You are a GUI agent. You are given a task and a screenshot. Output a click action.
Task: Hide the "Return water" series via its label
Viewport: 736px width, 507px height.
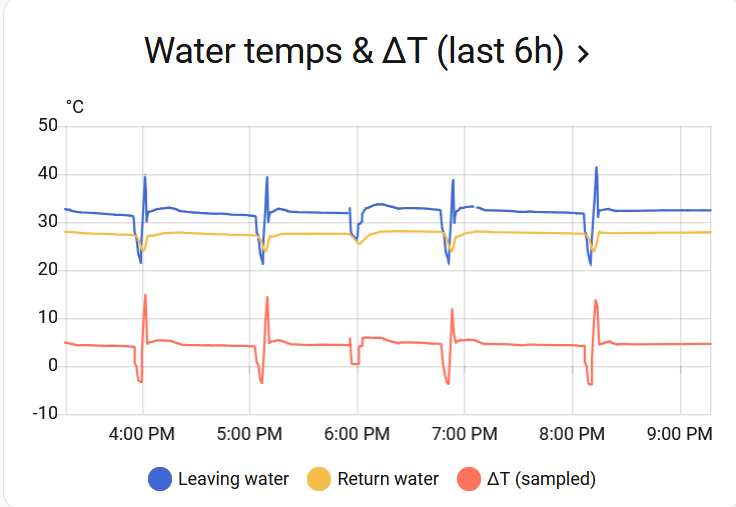pos(388,479)
